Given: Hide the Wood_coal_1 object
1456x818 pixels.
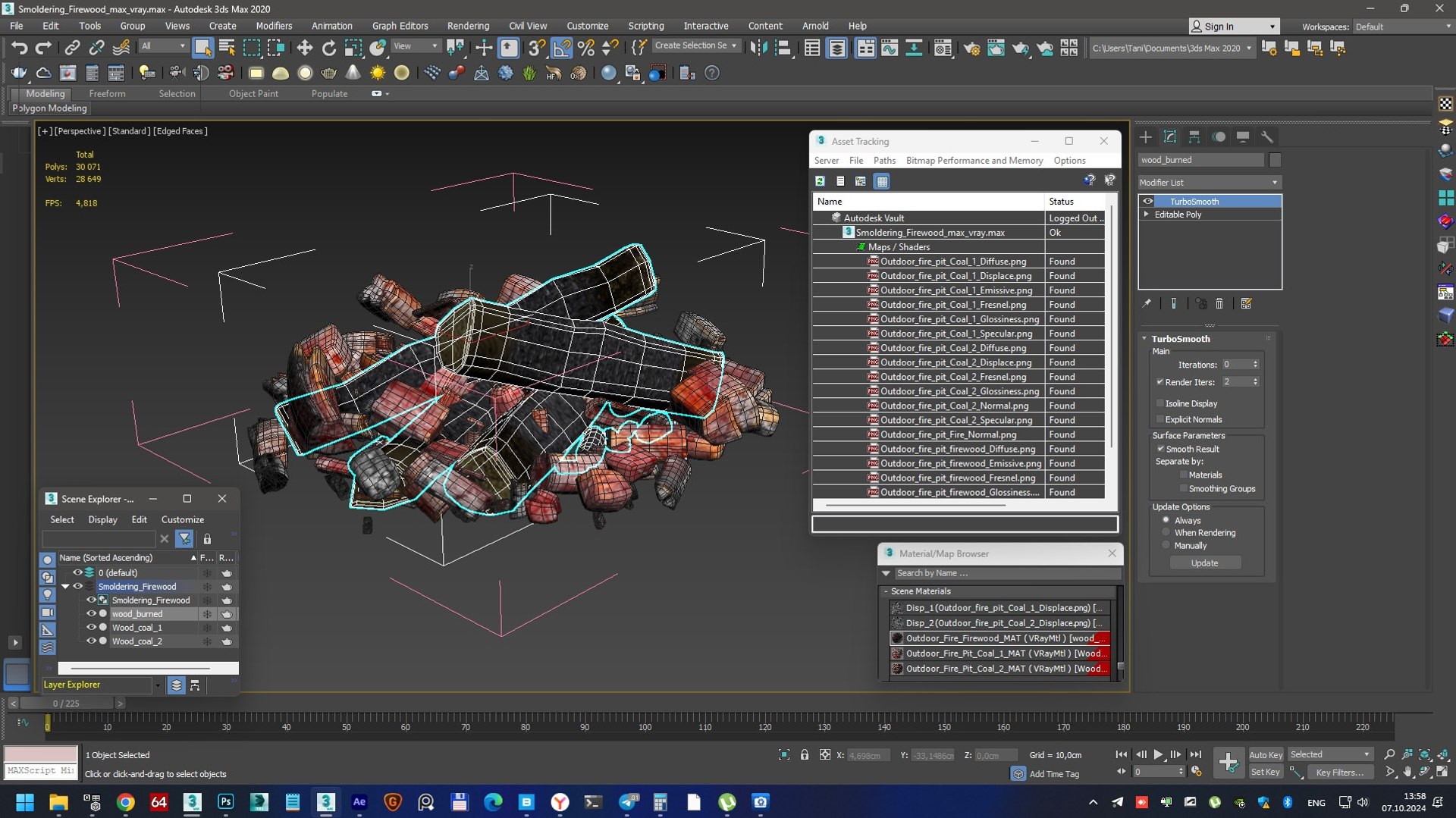Looking at the screenshot, I should coord(91,628).
